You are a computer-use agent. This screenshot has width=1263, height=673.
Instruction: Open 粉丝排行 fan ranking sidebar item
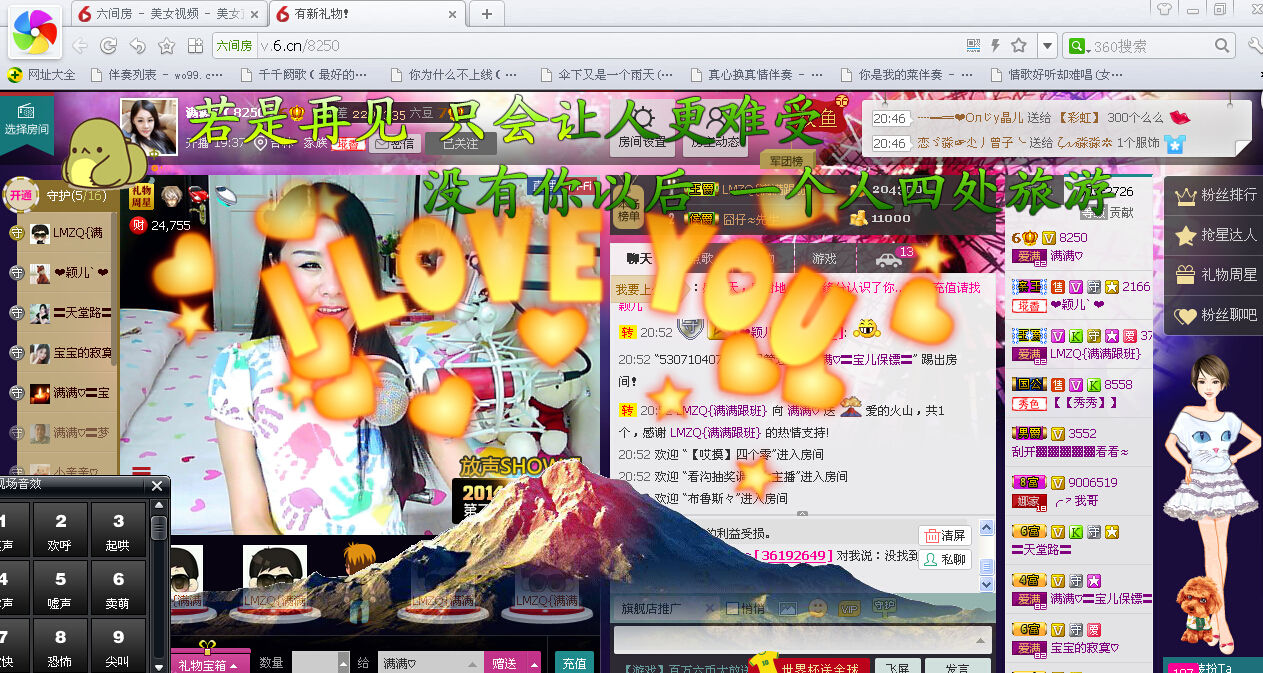1215,195
